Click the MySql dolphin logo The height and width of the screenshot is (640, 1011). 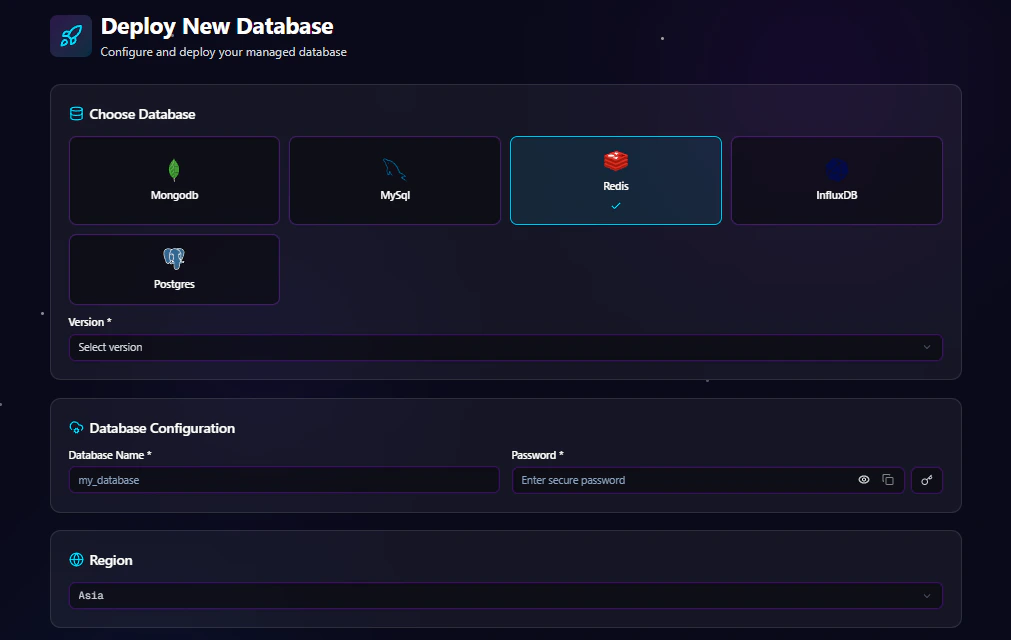tap(394, 170)
